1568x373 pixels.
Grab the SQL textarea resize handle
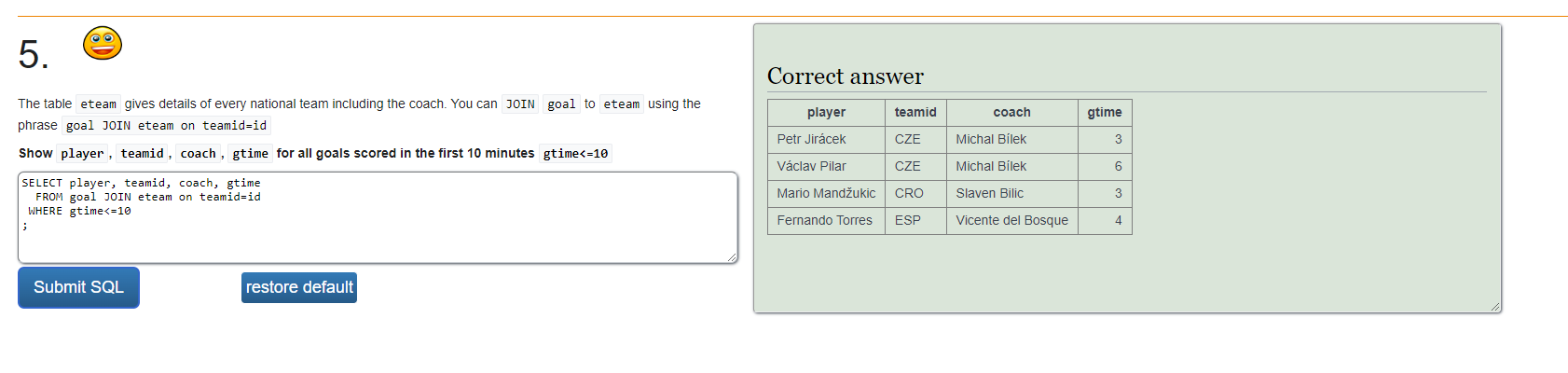pos(732,257)
